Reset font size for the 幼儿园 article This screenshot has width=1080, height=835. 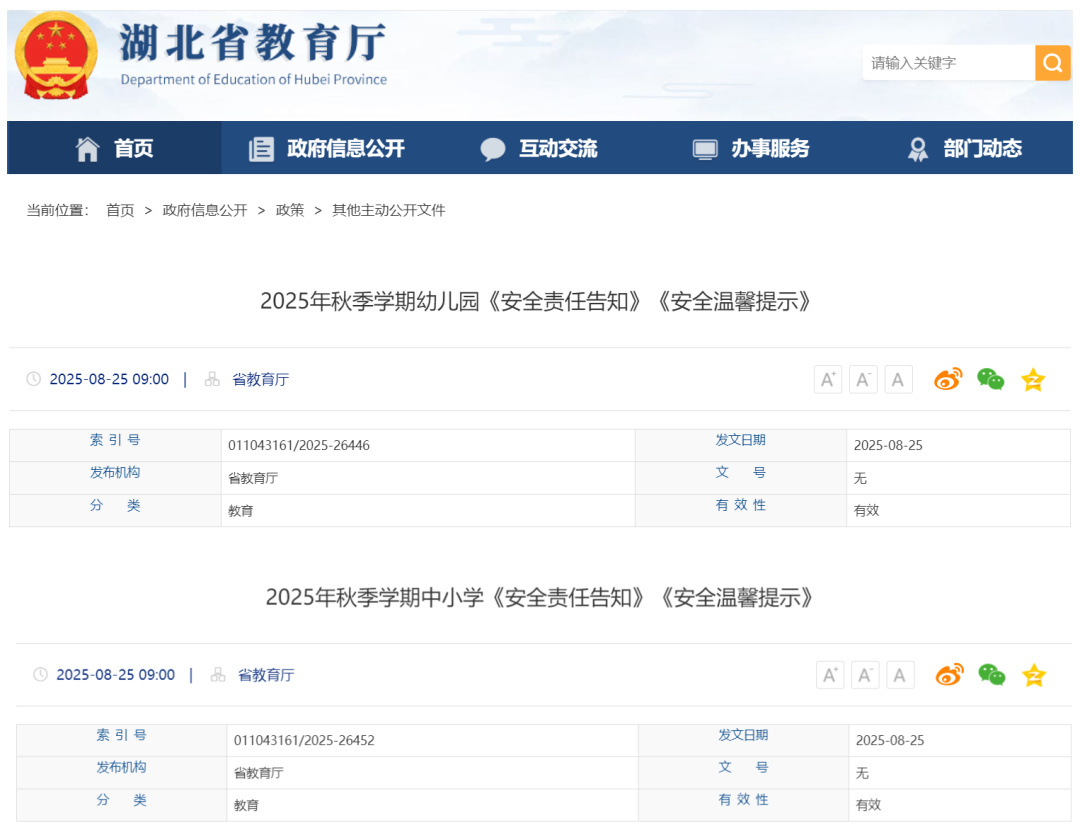tap(898, 380)
